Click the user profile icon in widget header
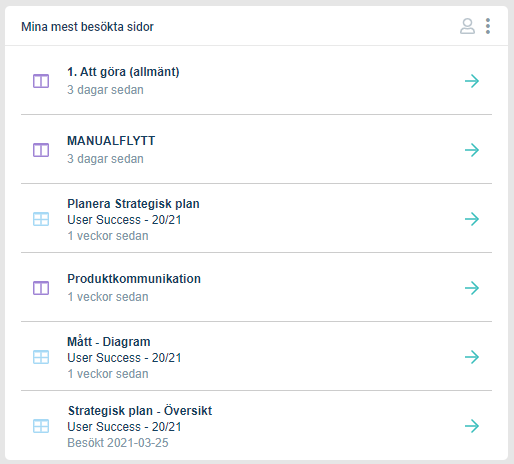This screenshot has height=464, width=514. (467, 26)
